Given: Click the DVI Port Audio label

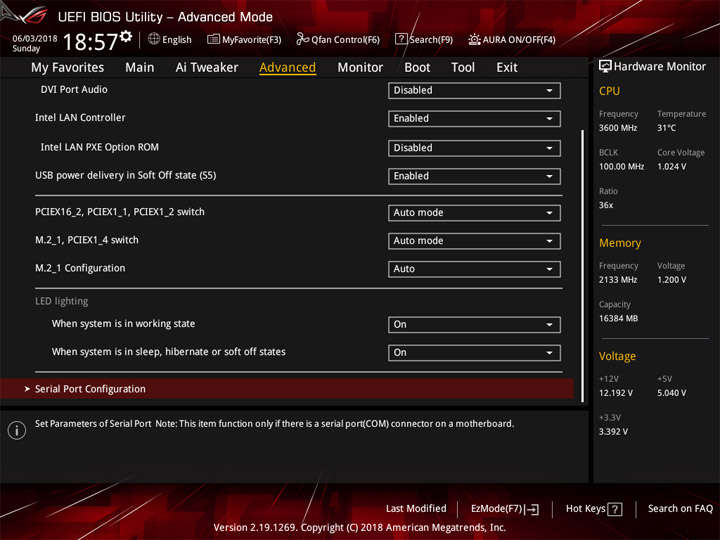Looking at the screenshot, I should 74,90.
